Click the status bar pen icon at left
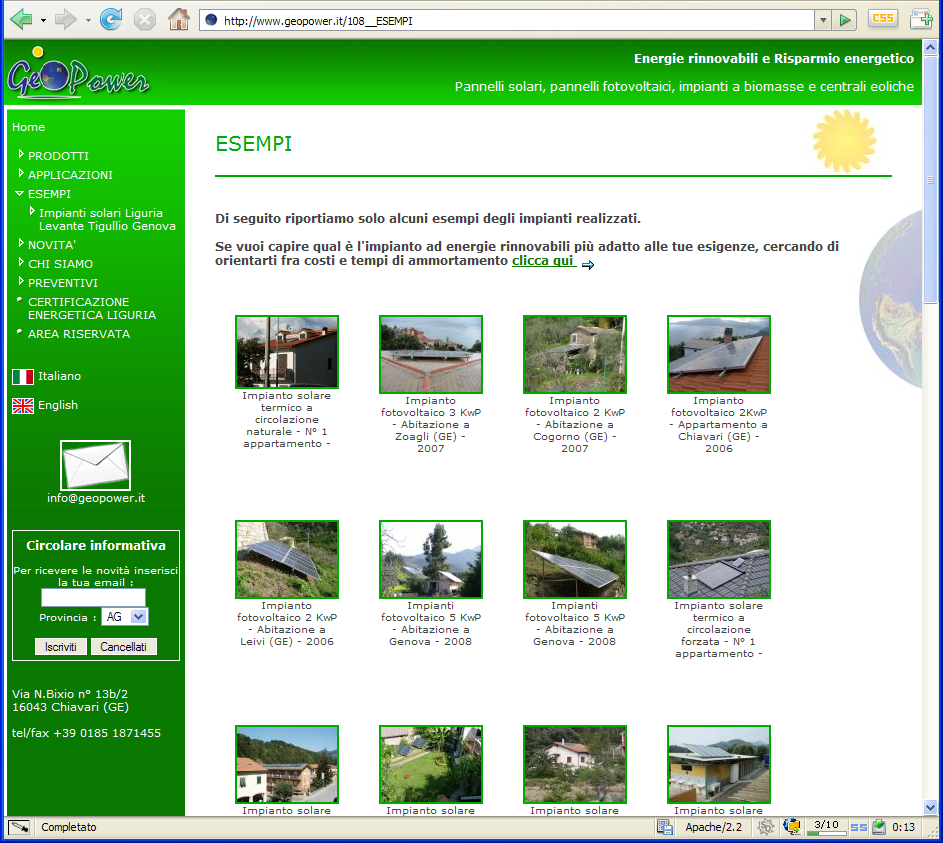Screen dimensions: 943x843 pyautogui.click(x=19, y=827)
